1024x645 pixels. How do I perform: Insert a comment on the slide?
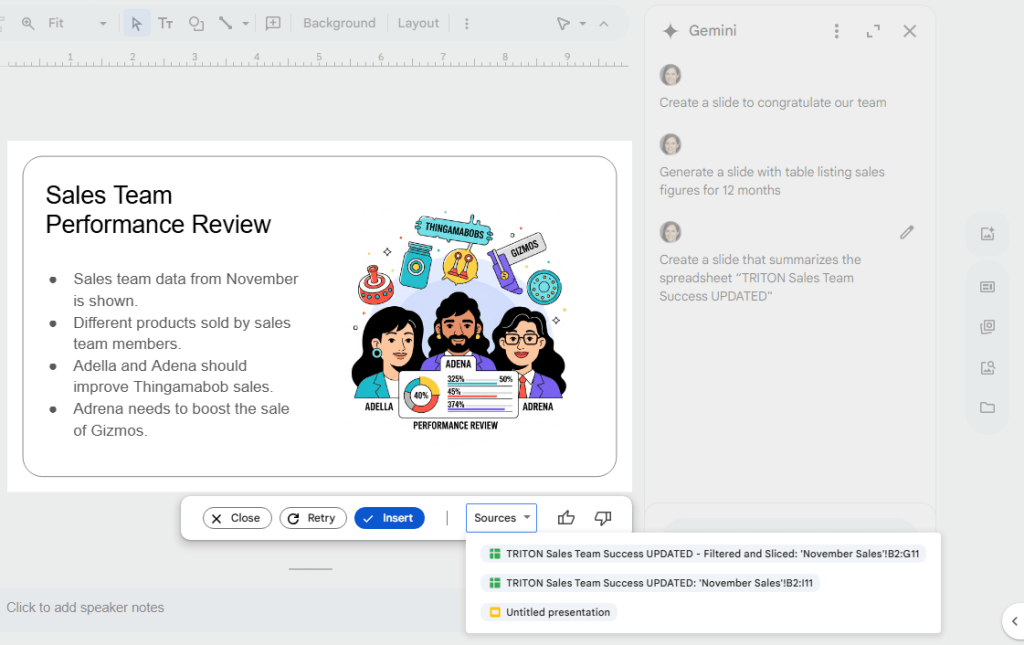273,22
